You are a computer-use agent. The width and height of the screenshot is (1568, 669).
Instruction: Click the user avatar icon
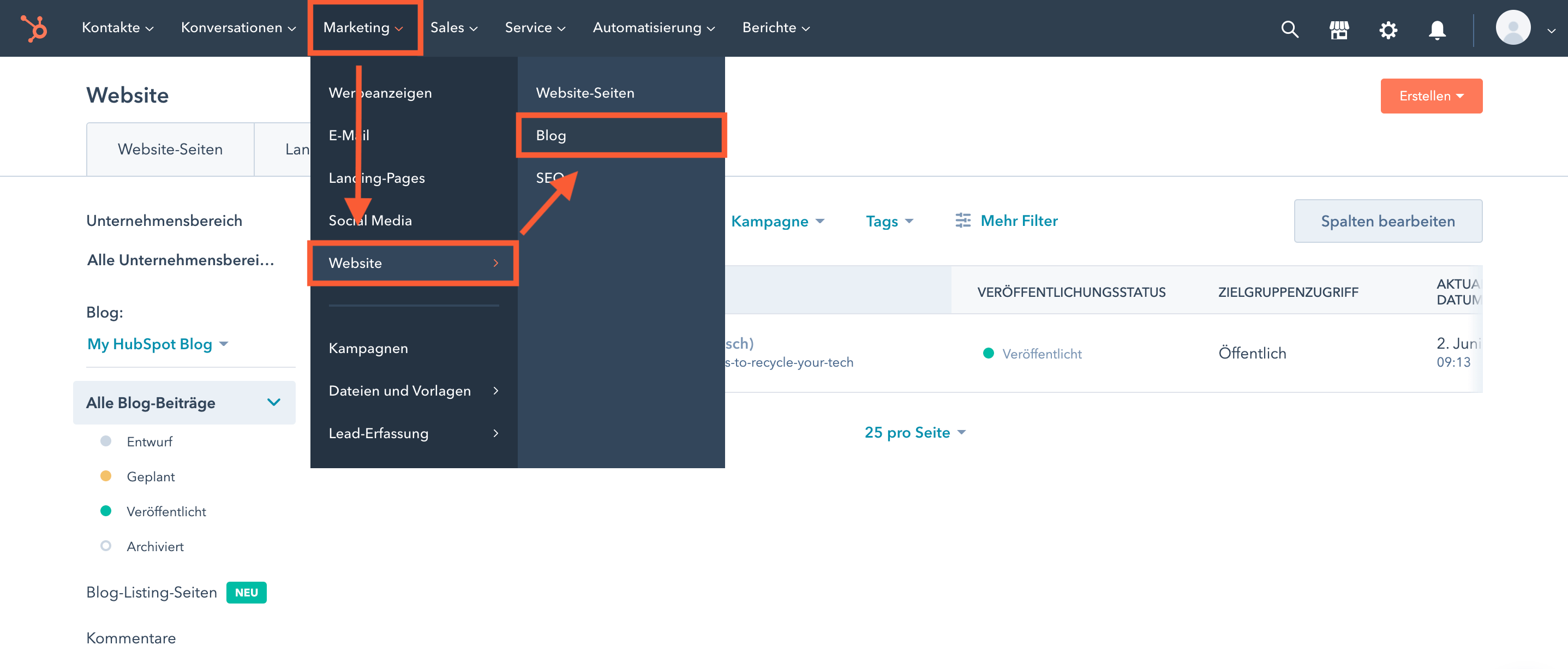click(x=1512, y=28)
